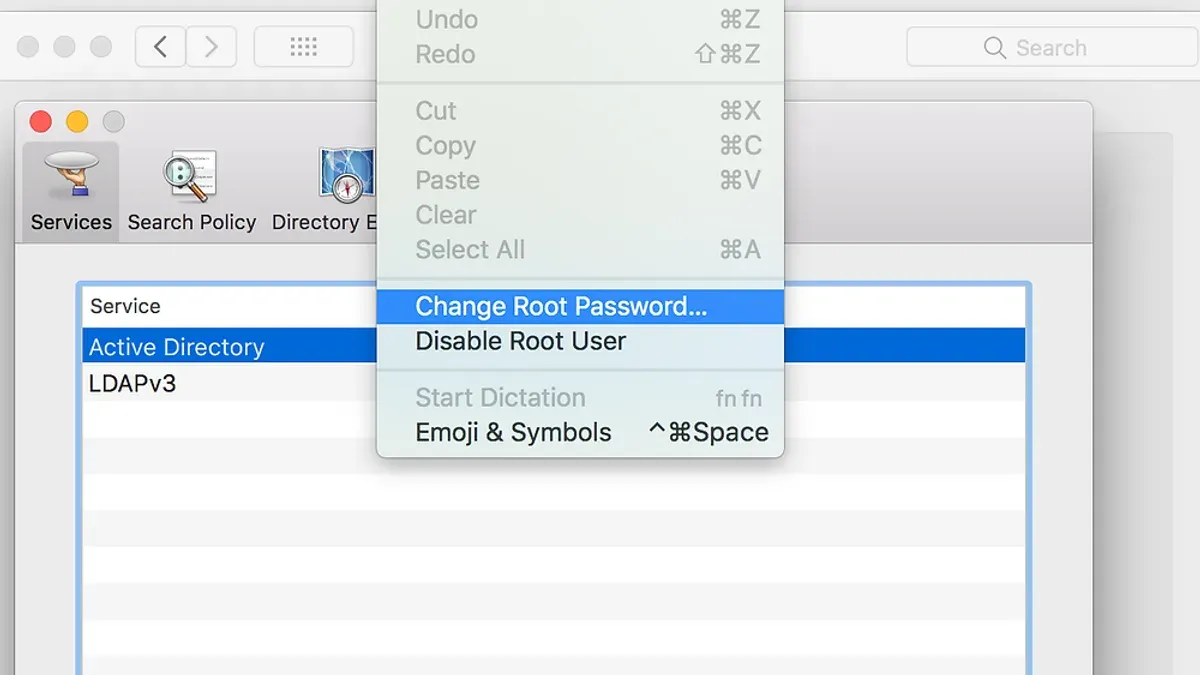The image size is (1200, 675).
Task: Click the Copy menu item
Action: point(580,146)
